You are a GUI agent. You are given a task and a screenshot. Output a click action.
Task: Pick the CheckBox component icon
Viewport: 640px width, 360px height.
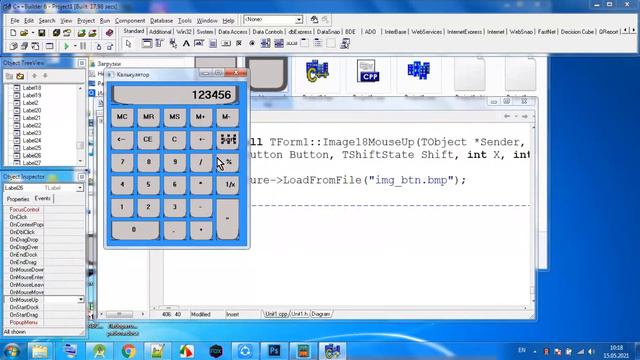pyautogui.click(x=239, y=44)
